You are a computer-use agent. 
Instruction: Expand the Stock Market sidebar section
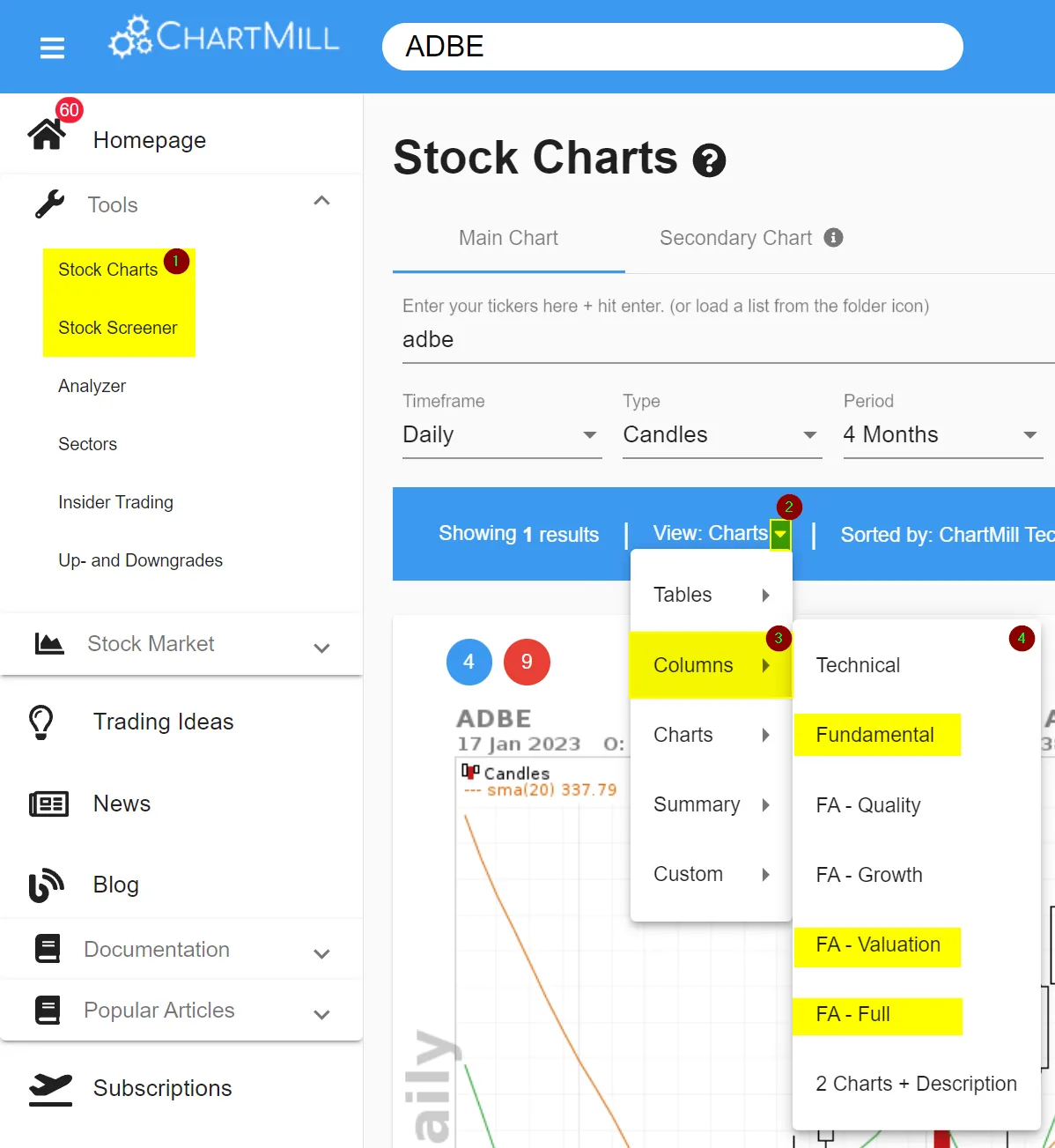(321, 648)
